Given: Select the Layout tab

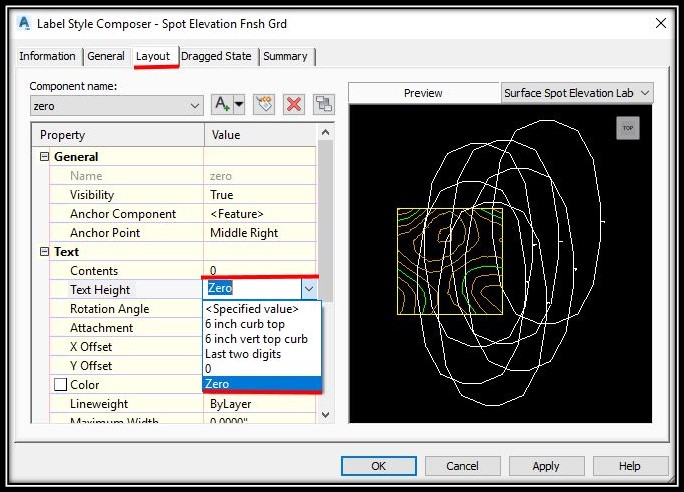Looking at the screenshot, I should tap(153, 56).
